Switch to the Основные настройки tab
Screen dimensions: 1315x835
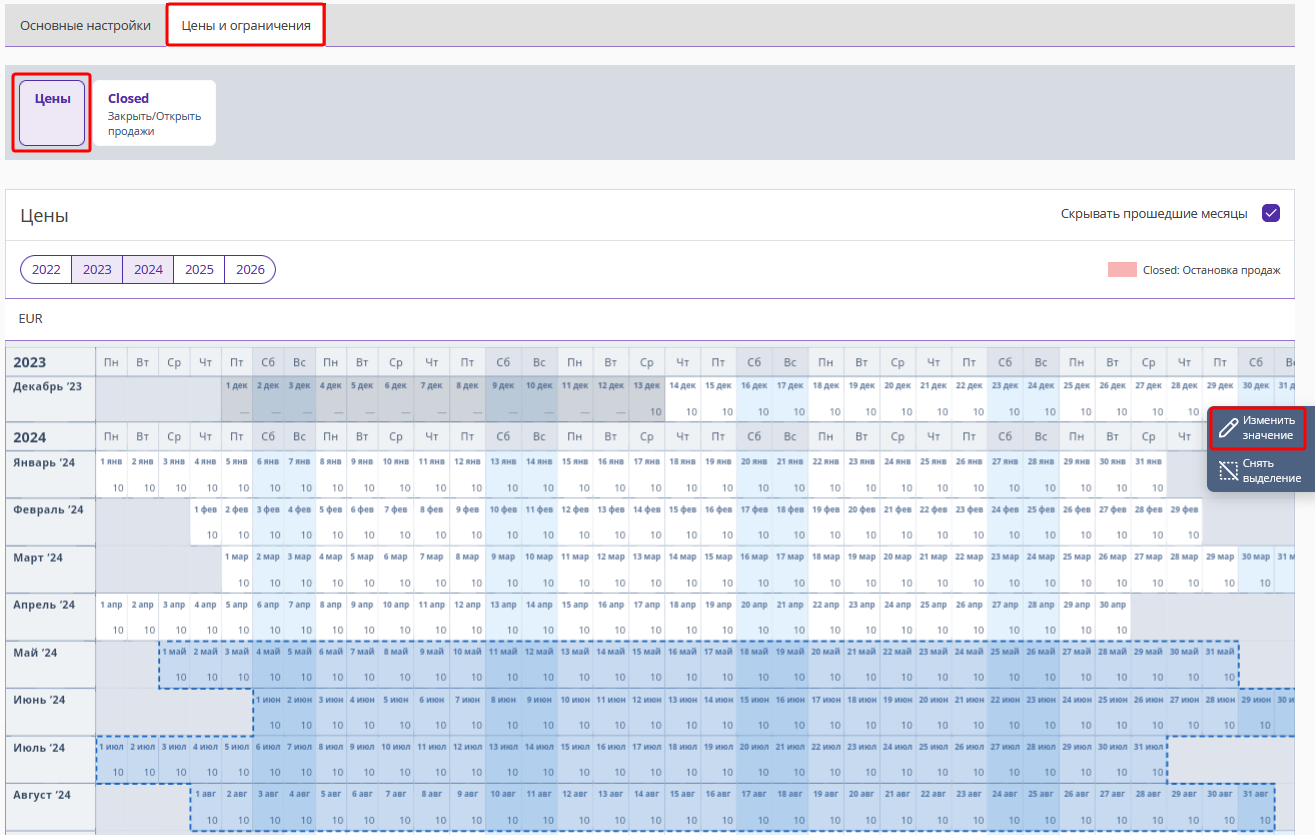(86, 25)
